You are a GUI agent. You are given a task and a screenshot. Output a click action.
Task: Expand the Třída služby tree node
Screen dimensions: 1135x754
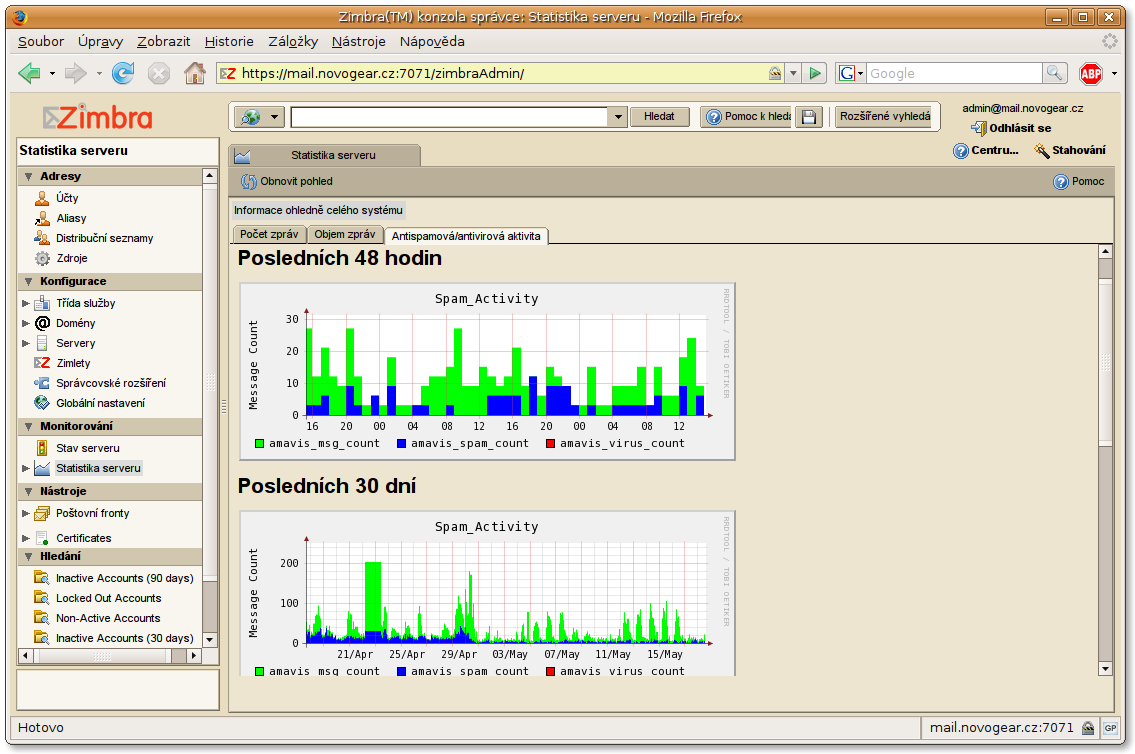[x=26, y=303]
